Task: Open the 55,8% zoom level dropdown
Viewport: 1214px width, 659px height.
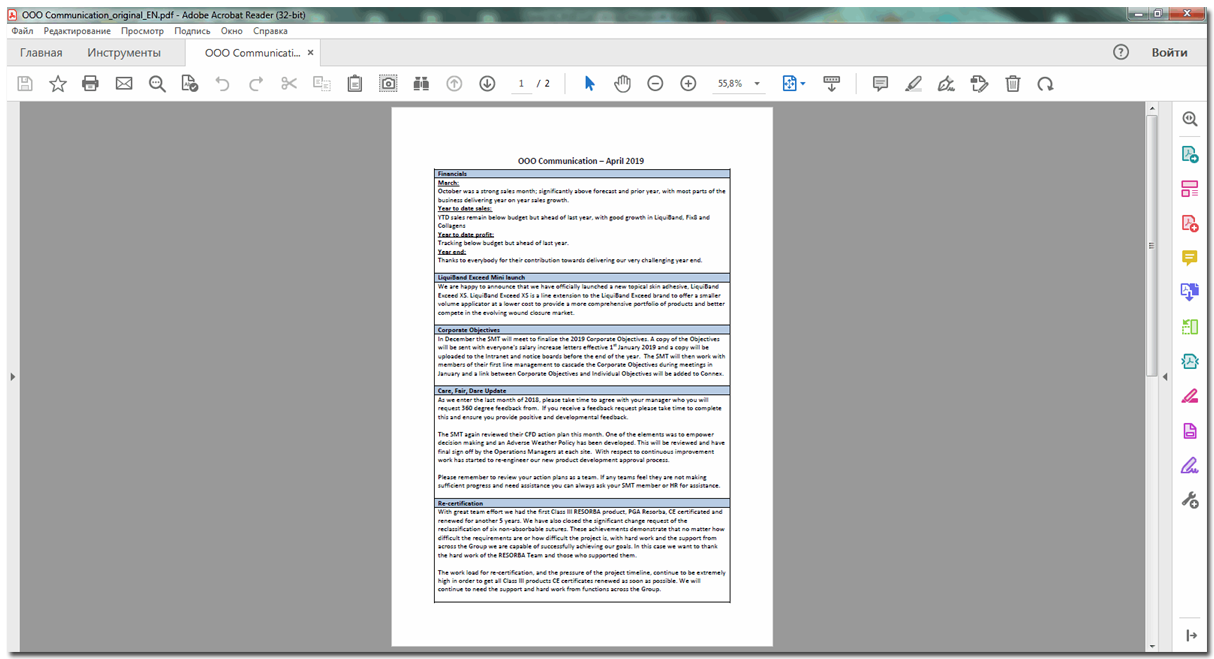Action: [x=757, y=84]
